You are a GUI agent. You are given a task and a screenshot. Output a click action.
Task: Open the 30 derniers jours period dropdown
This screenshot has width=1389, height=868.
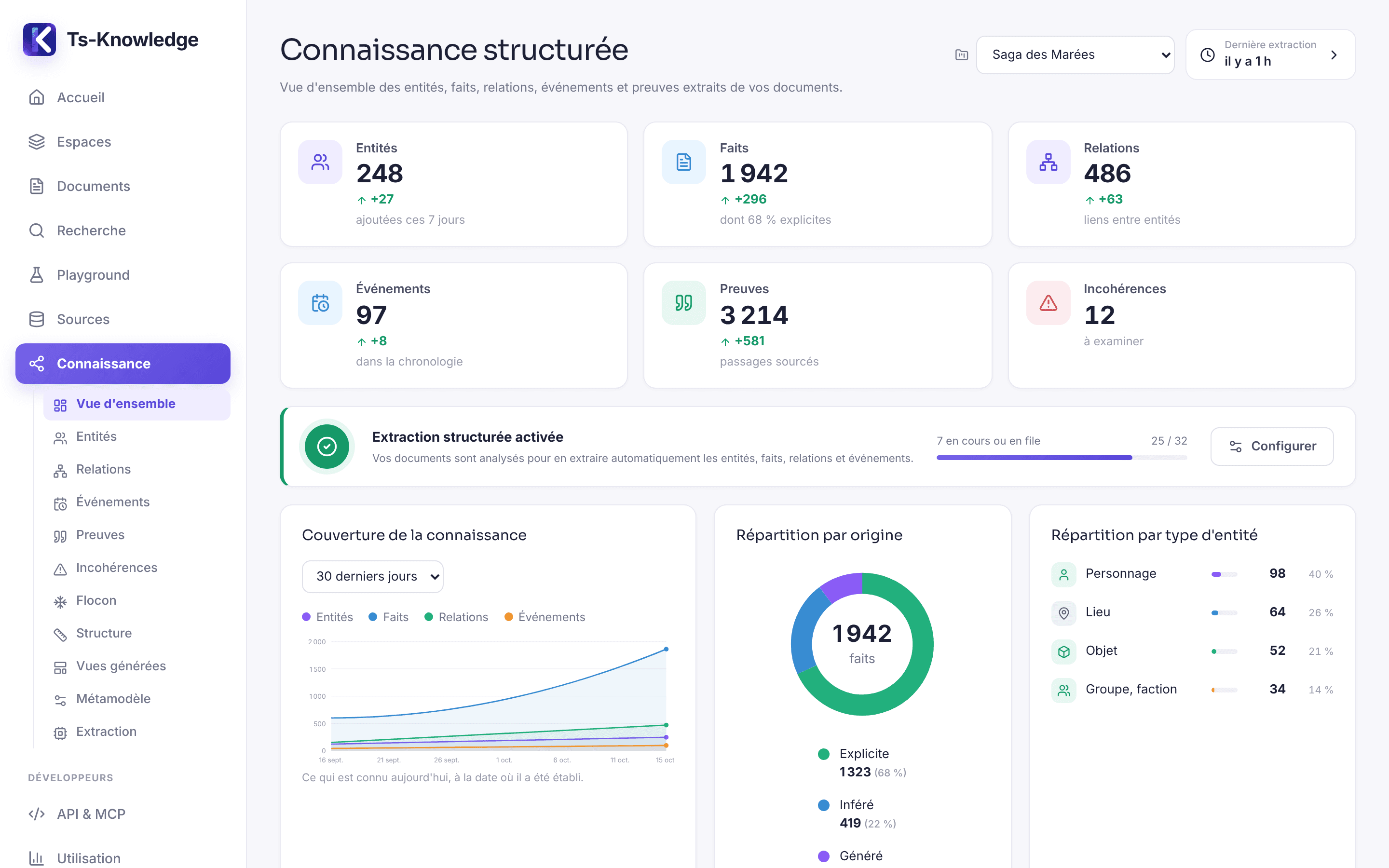click(372, 576)
